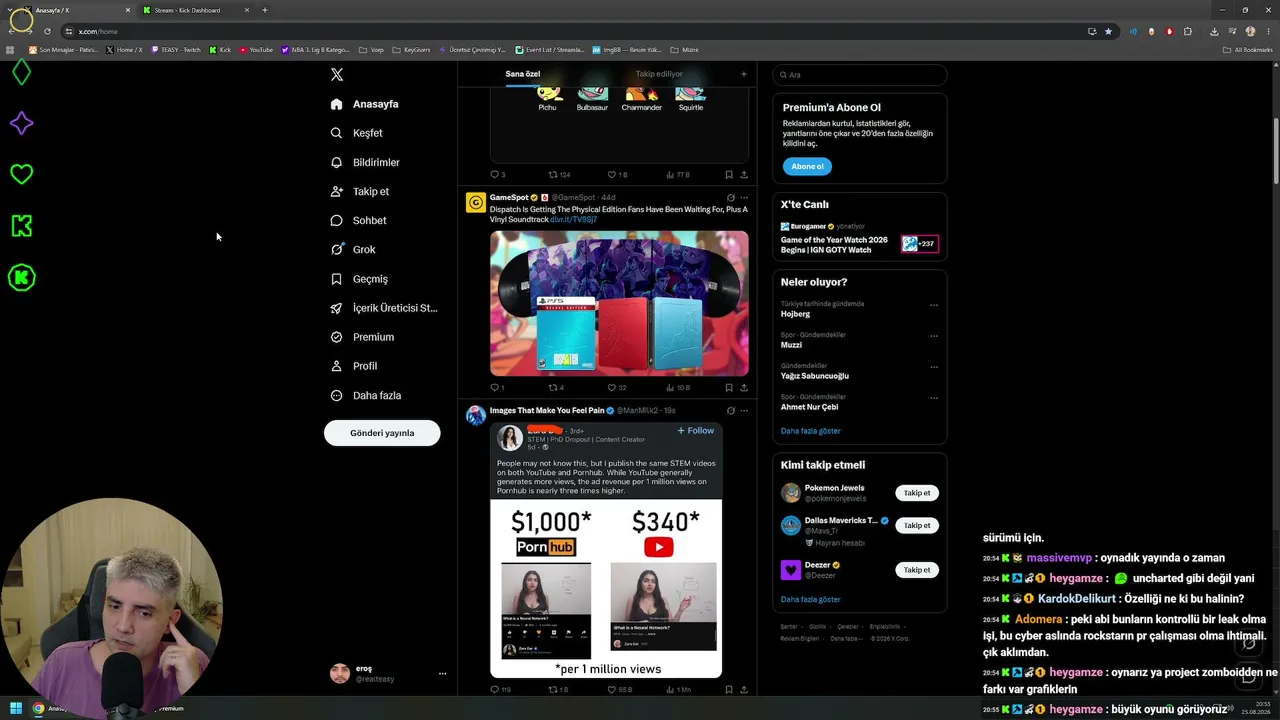Follow Dallas Mavericks with Takip et
Image resolution: width=1280 pixels, height=720 pixels.
point(917,525)
